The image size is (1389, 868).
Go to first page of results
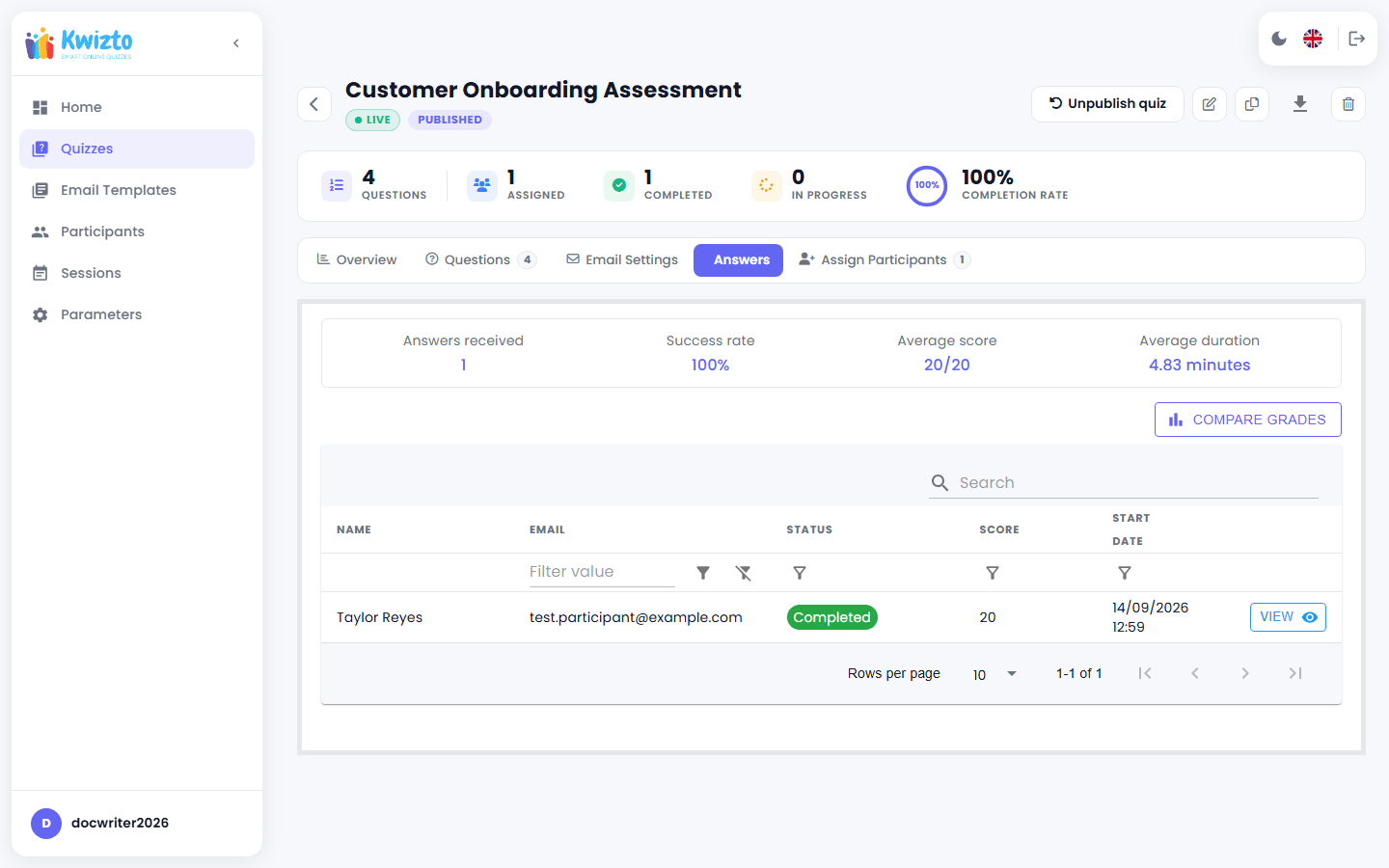1145,673
